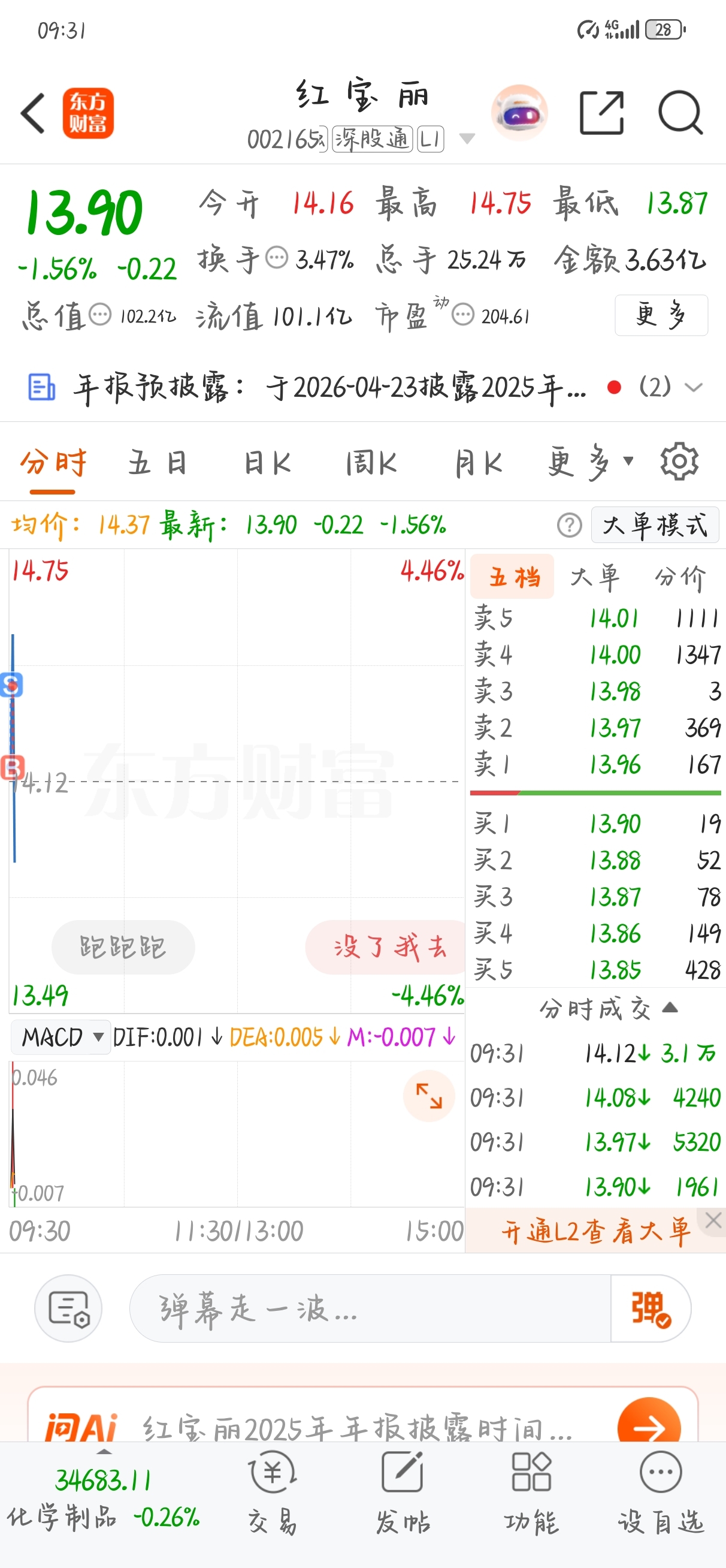Open the MACD indicator dropdown
This screenshot has width=726, height=1568.
62,1036
